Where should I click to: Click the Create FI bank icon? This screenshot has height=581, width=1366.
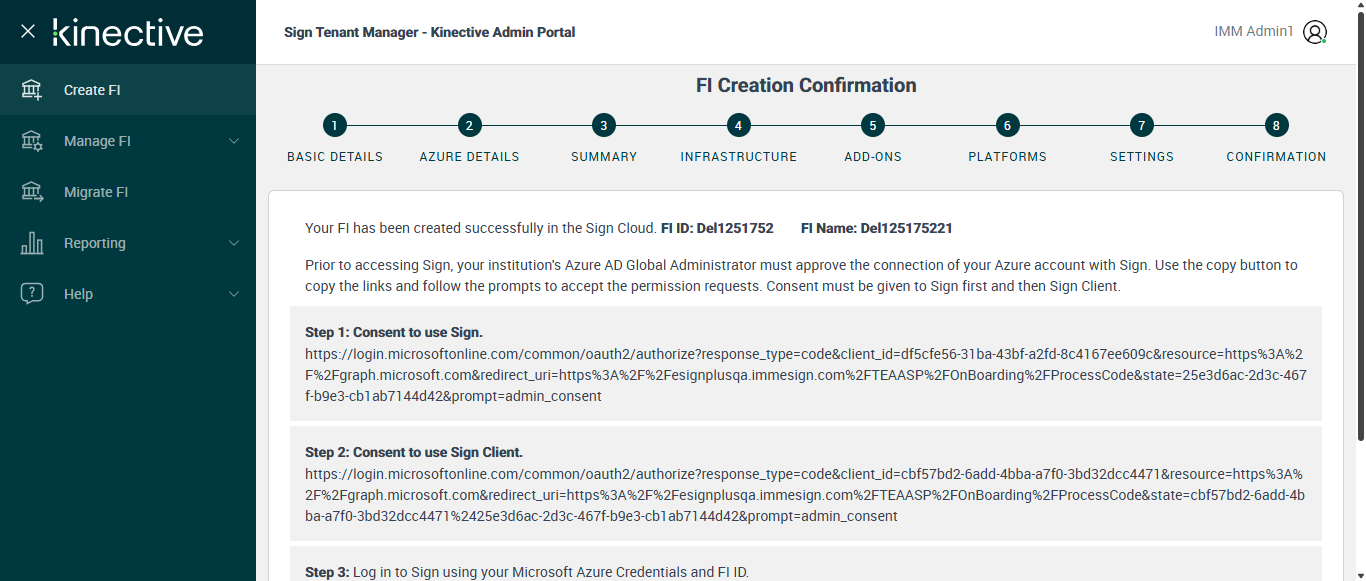coord(32,90)
